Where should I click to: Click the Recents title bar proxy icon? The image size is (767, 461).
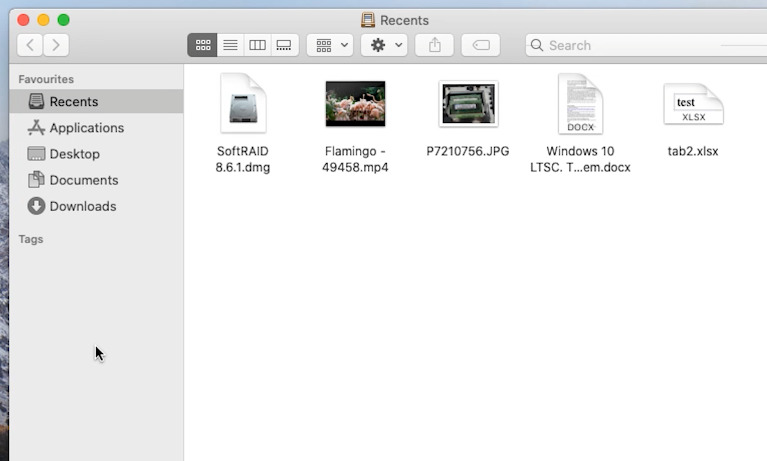pos(368,20)
